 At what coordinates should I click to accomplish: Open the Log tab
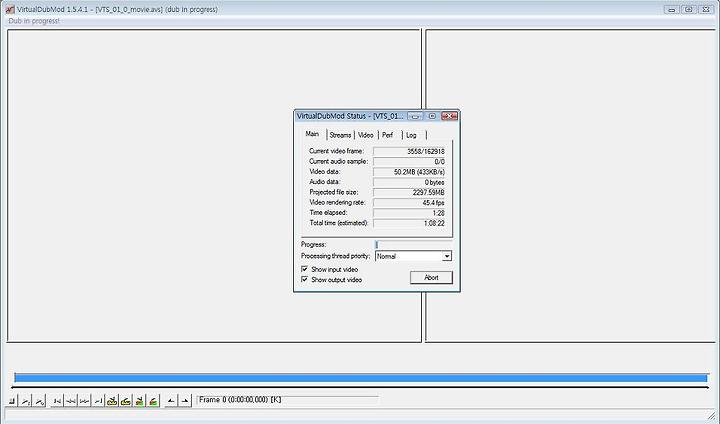click(411, 135)
